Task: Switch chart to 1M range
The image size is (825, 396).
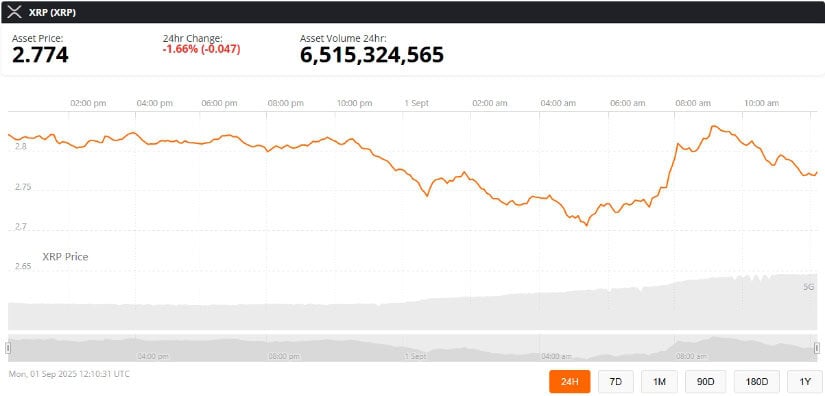Action: pyautogui.click(x=659, y=382)
